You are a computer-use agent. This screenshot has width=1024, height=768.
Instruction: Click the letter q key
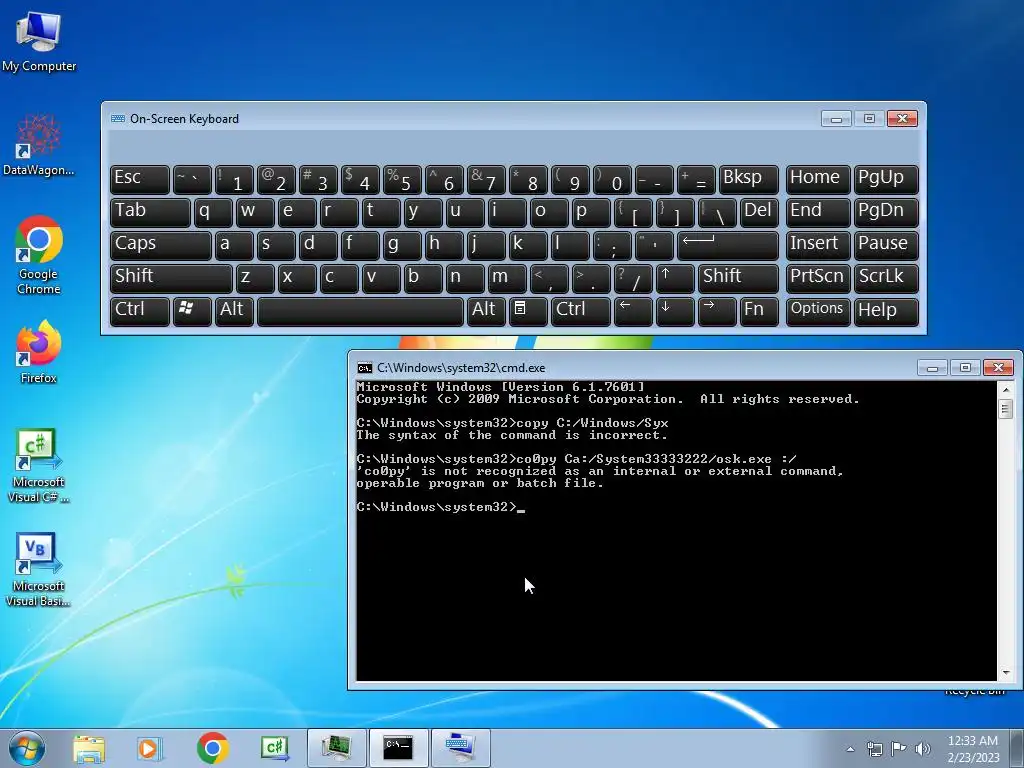click(213, 213)
